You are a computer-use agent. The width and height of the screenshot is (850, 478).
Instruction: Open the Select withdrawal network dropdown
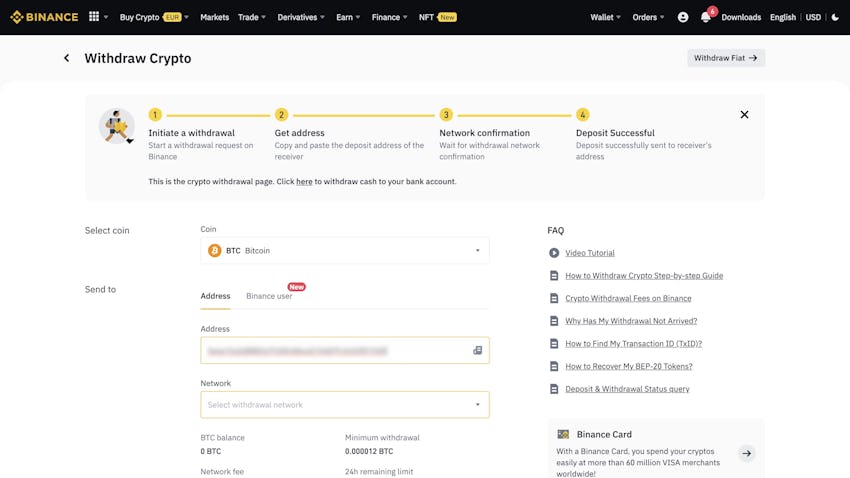[345, 405]
